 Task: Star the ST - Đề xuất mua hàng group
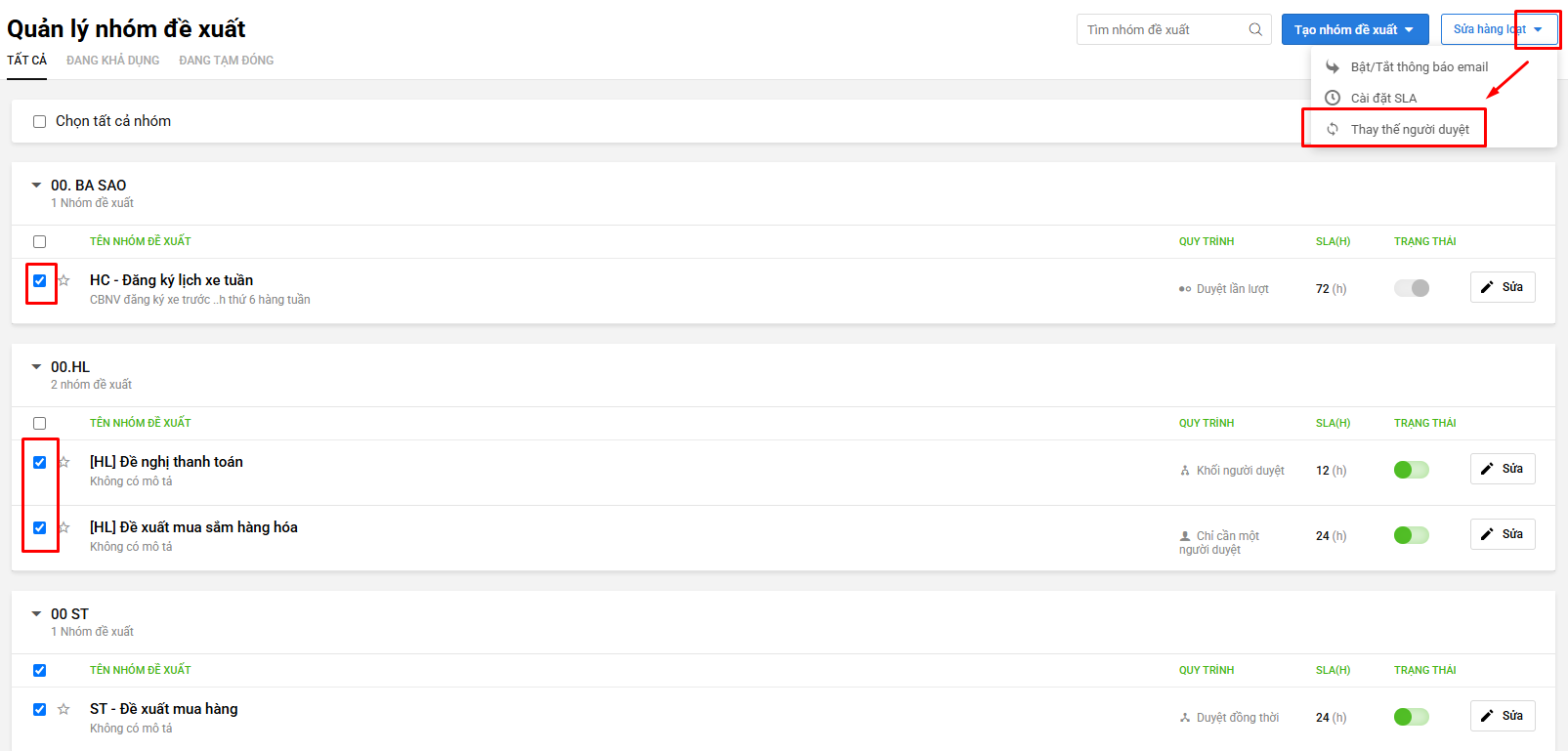pyautogui.click(x=64, y=709)
